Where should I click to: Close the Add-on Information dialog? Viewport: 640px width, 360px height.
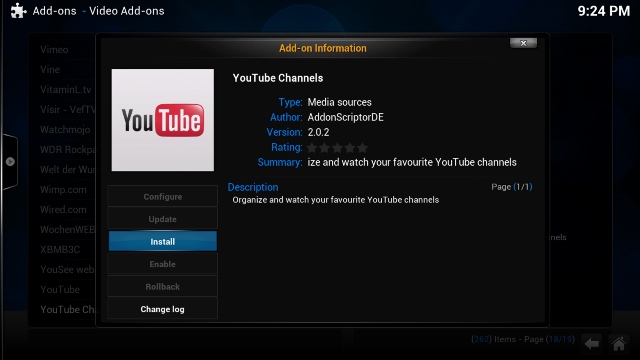(523, 43)
